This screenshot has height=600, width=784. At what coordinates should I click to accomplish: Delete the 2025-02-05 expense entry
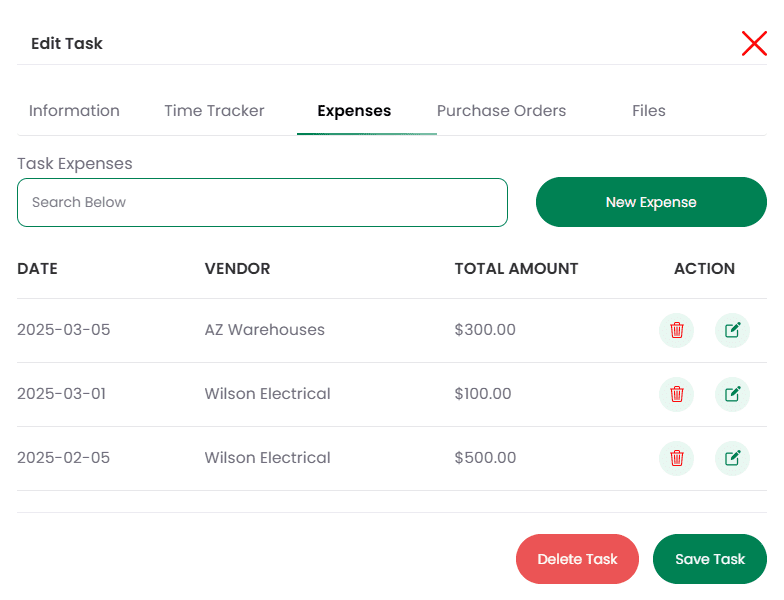(x=676, y=458)
